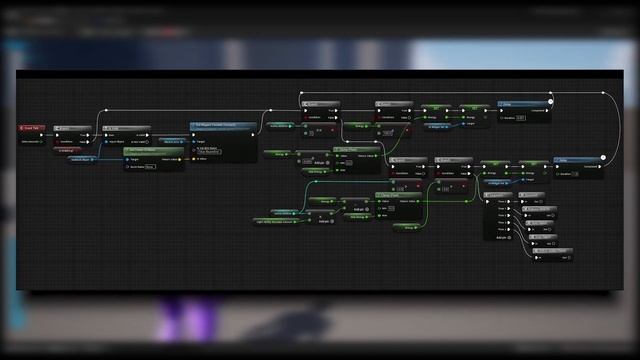The image size is (640, 360).
Task: Click the Then 2 pin on the Sequence node
Action: (509, 216)
